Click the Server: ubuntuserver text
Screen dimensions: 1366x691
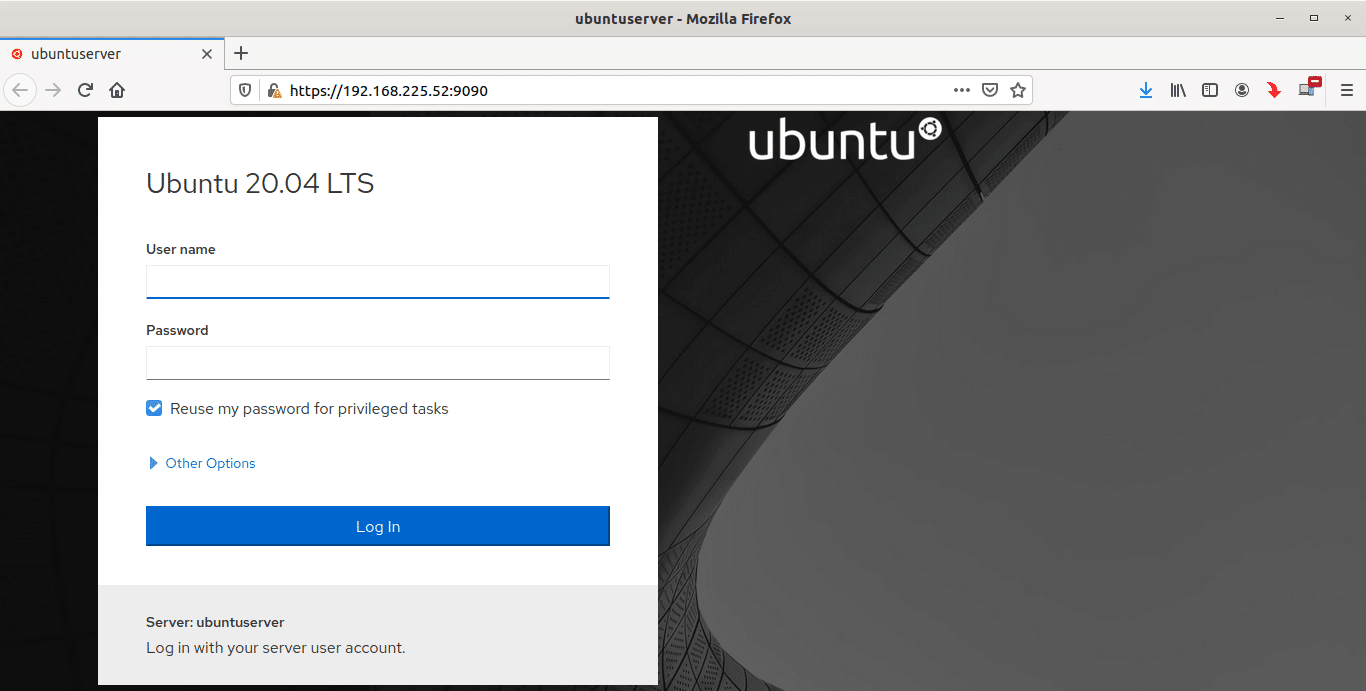[215, 622]
